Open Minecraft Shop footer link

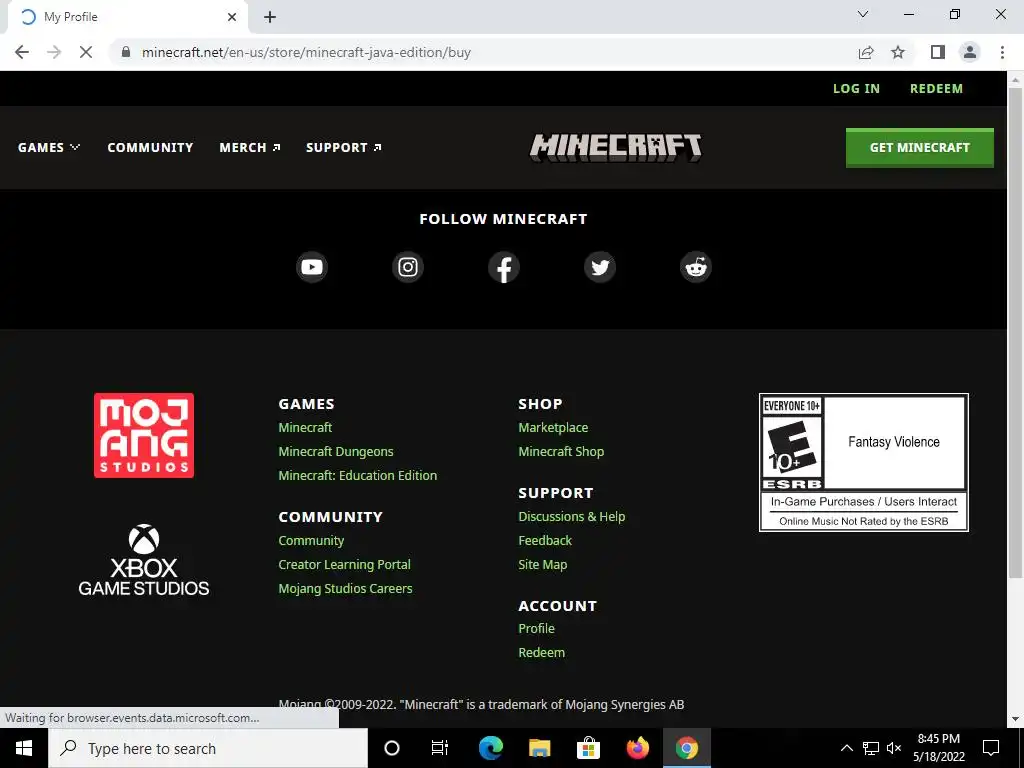click(561, 452)
